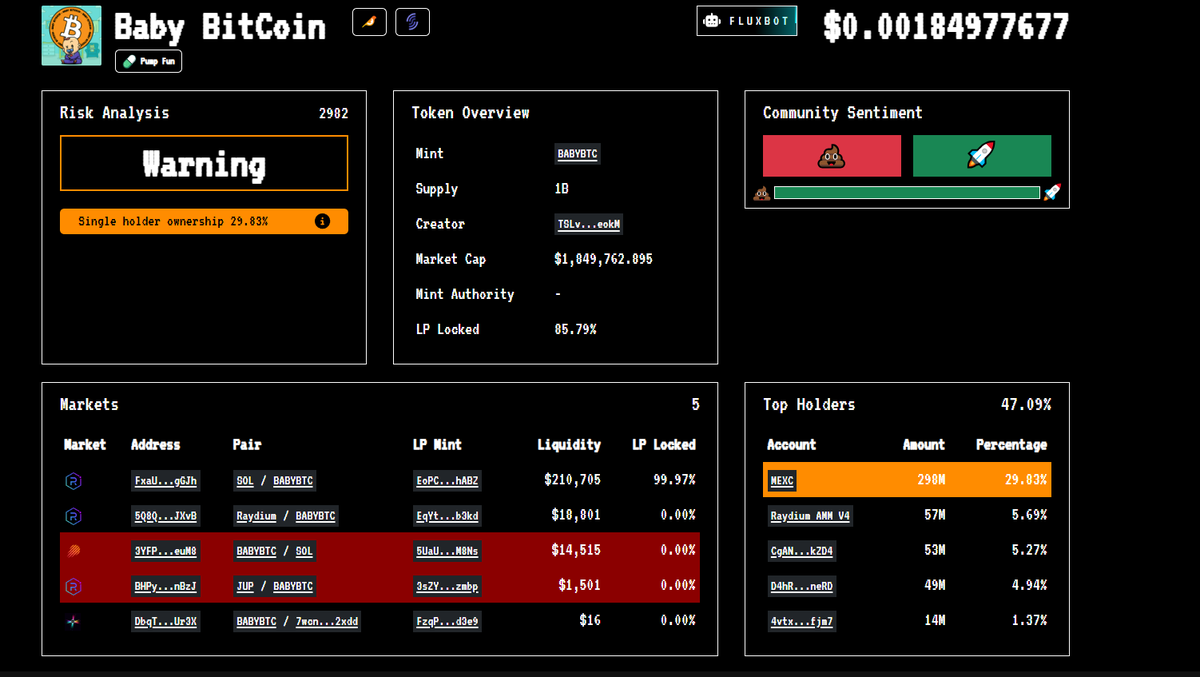Click the 5.69% holder percentage
The image size is (1200, 677).
(1029, 515)
